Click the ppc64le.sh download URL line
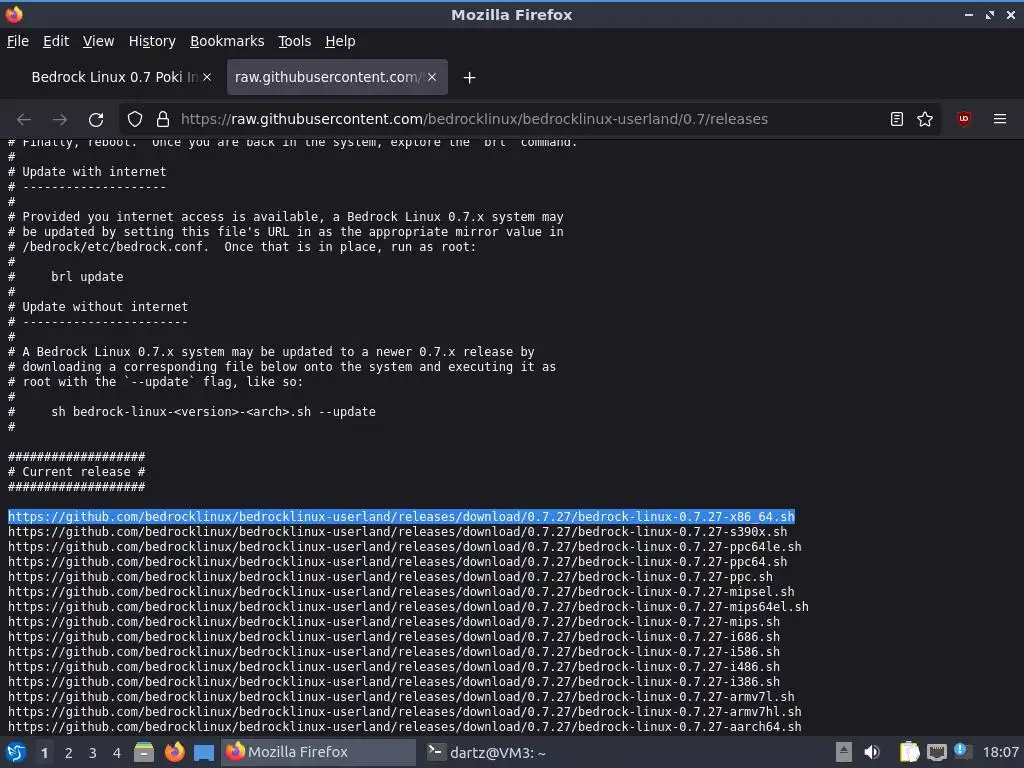The image size is (1024, 768). (x=404, y=547)
